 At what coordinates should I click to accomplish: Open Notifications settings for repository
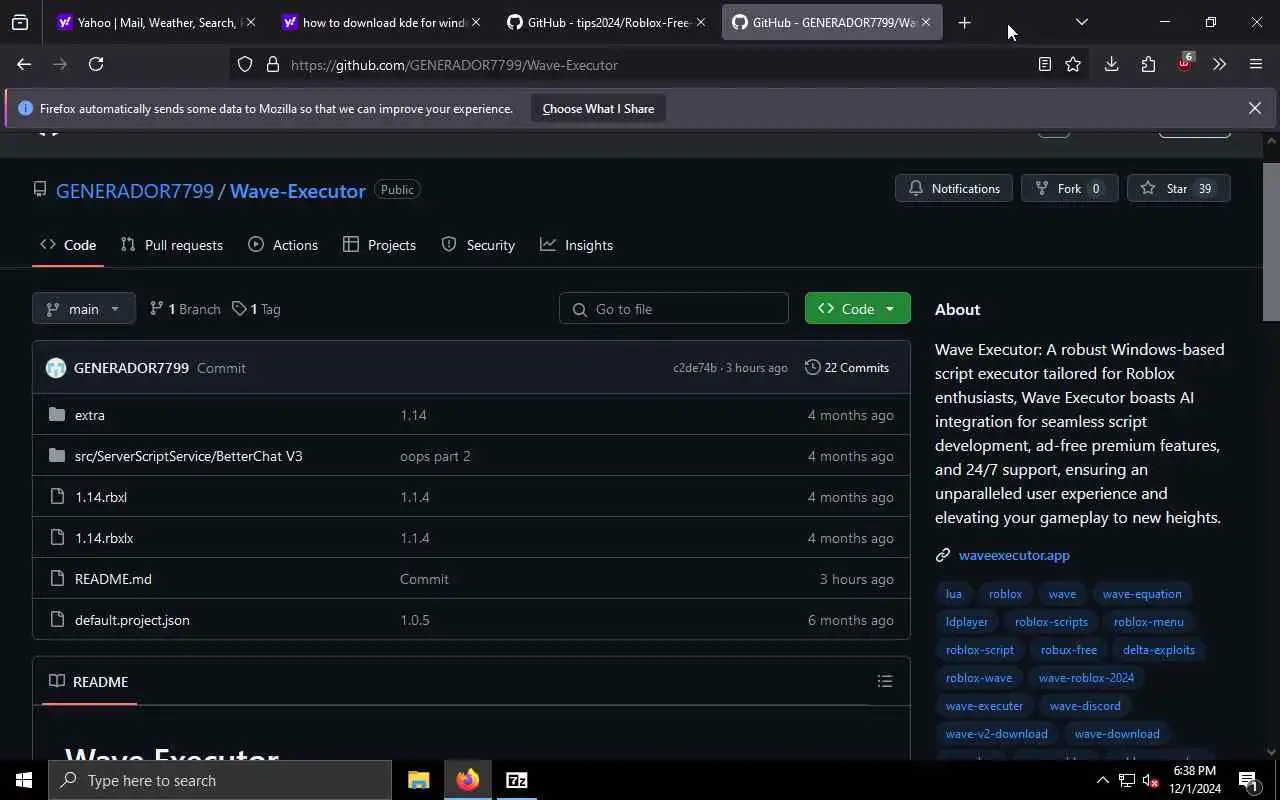(x=954, y=188)
